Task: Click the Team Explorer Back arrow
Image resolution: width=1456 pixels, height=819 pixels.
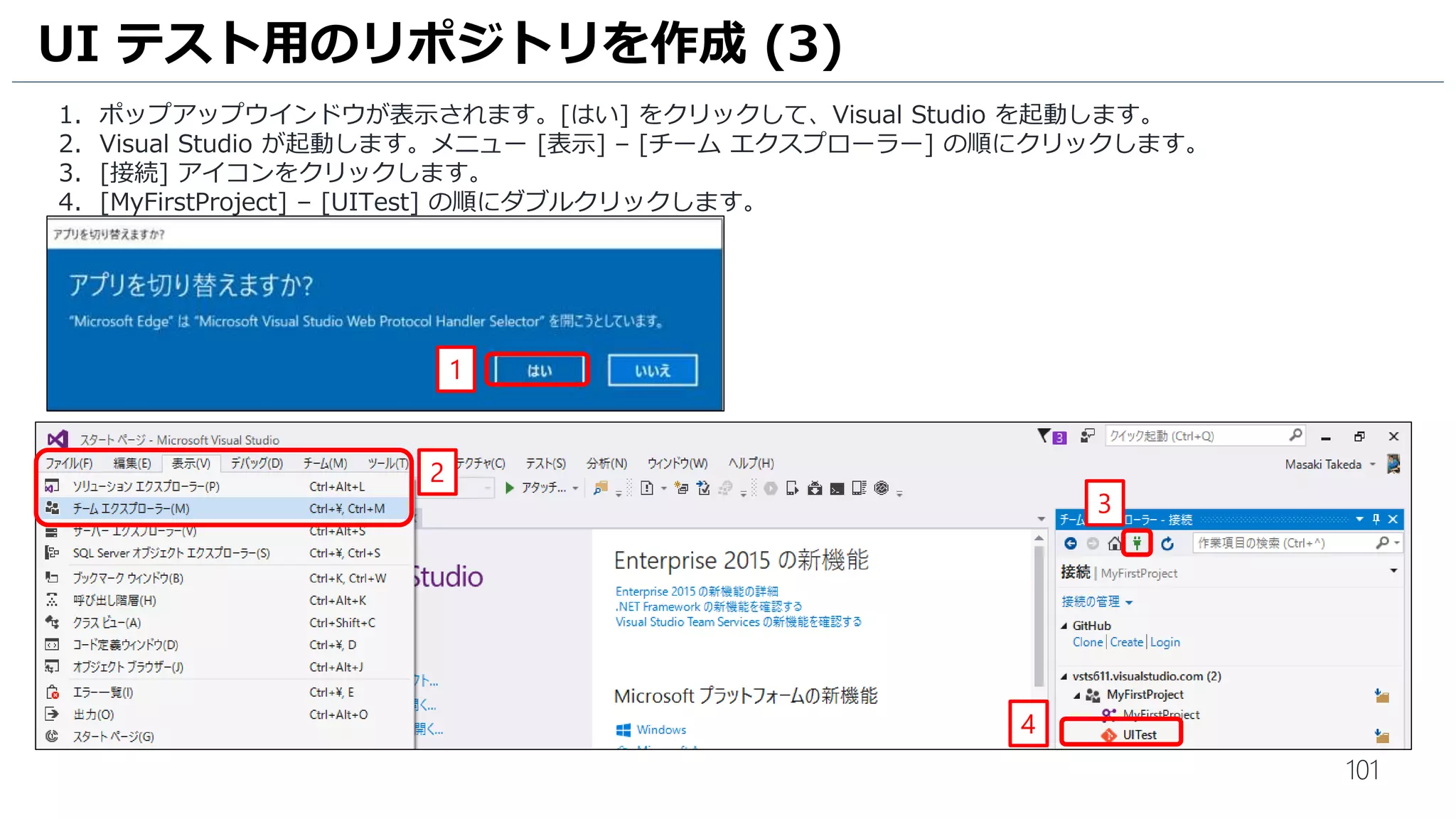Action: tap(1071, 544)
